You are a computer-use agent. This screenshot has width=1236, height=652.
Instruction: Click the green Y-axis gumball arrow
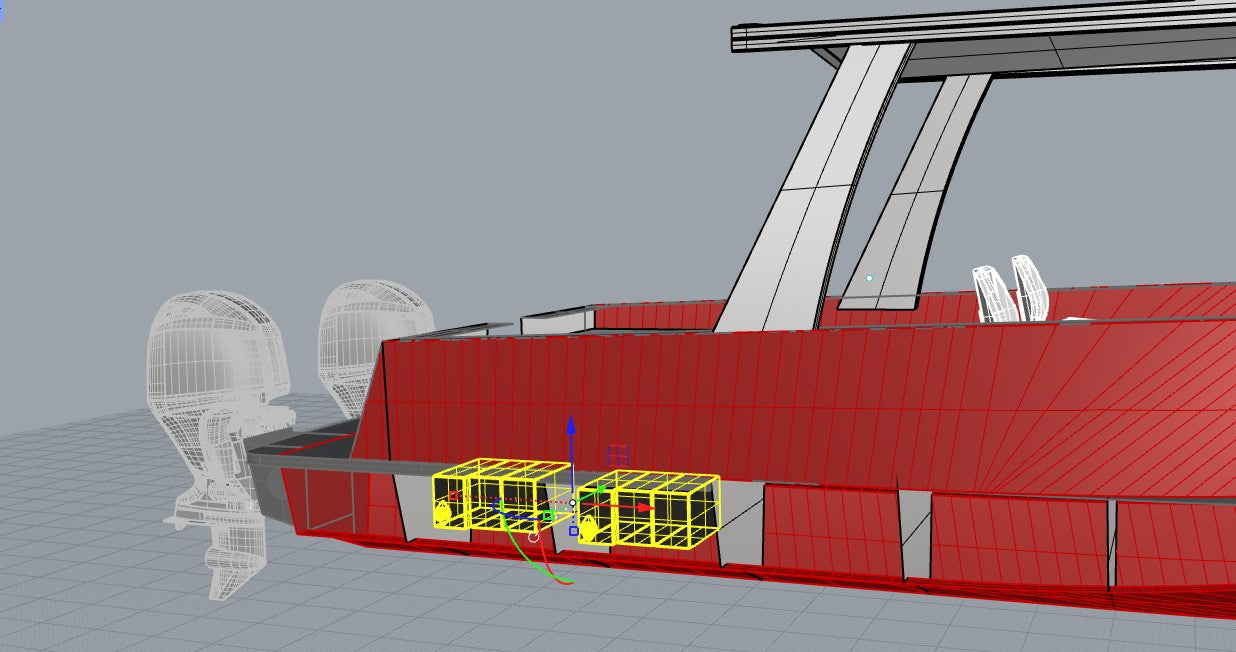[602, 489]
